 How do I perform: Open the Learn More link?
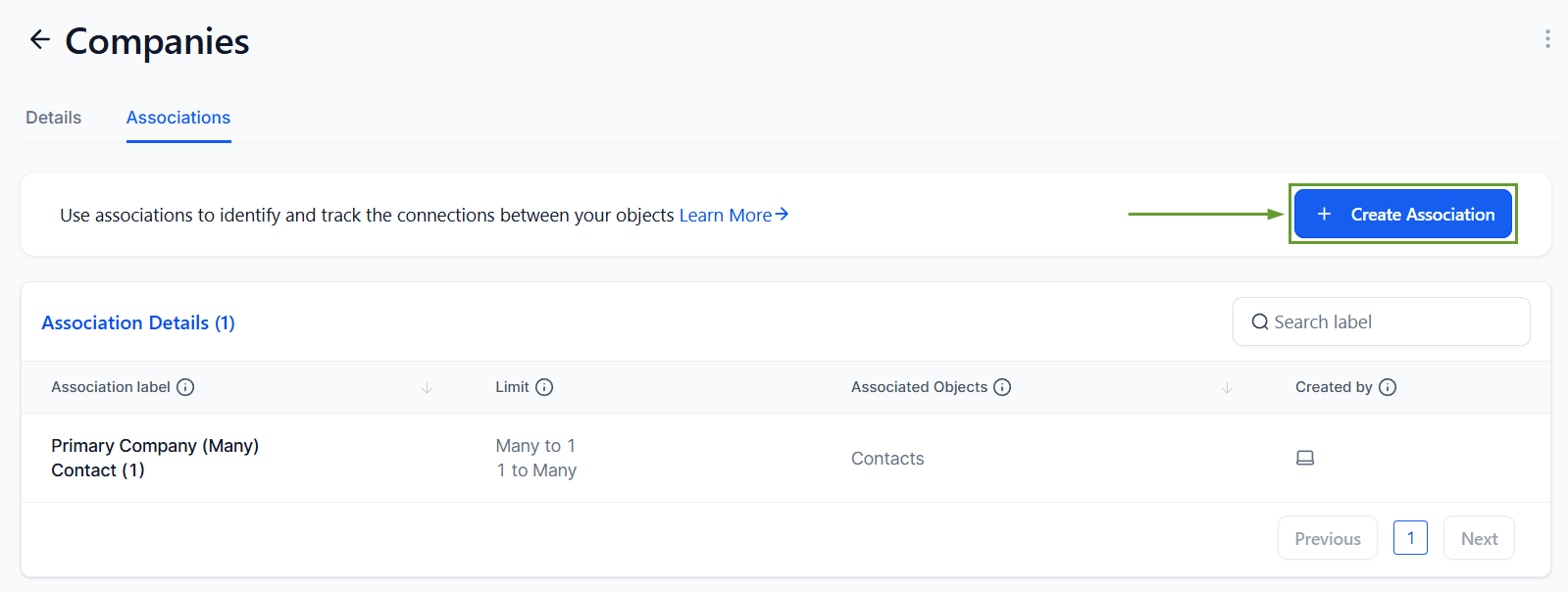733,215
